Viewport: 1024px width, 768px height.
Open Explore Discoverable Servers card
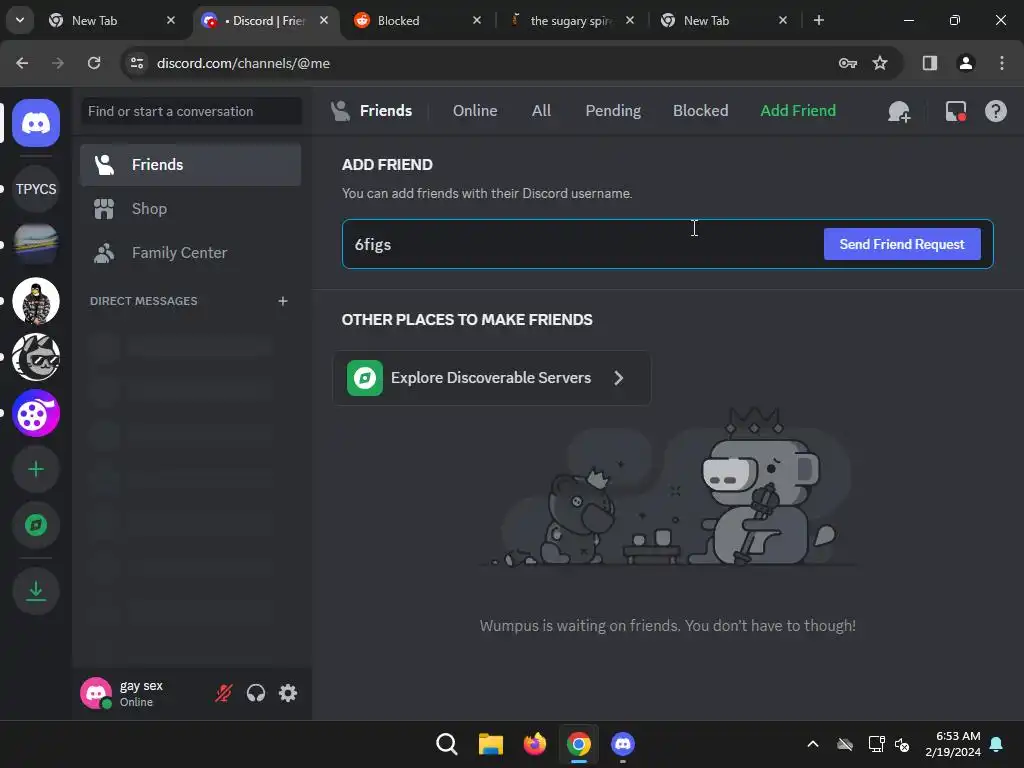pyautogui.click(x=492, y=378)
